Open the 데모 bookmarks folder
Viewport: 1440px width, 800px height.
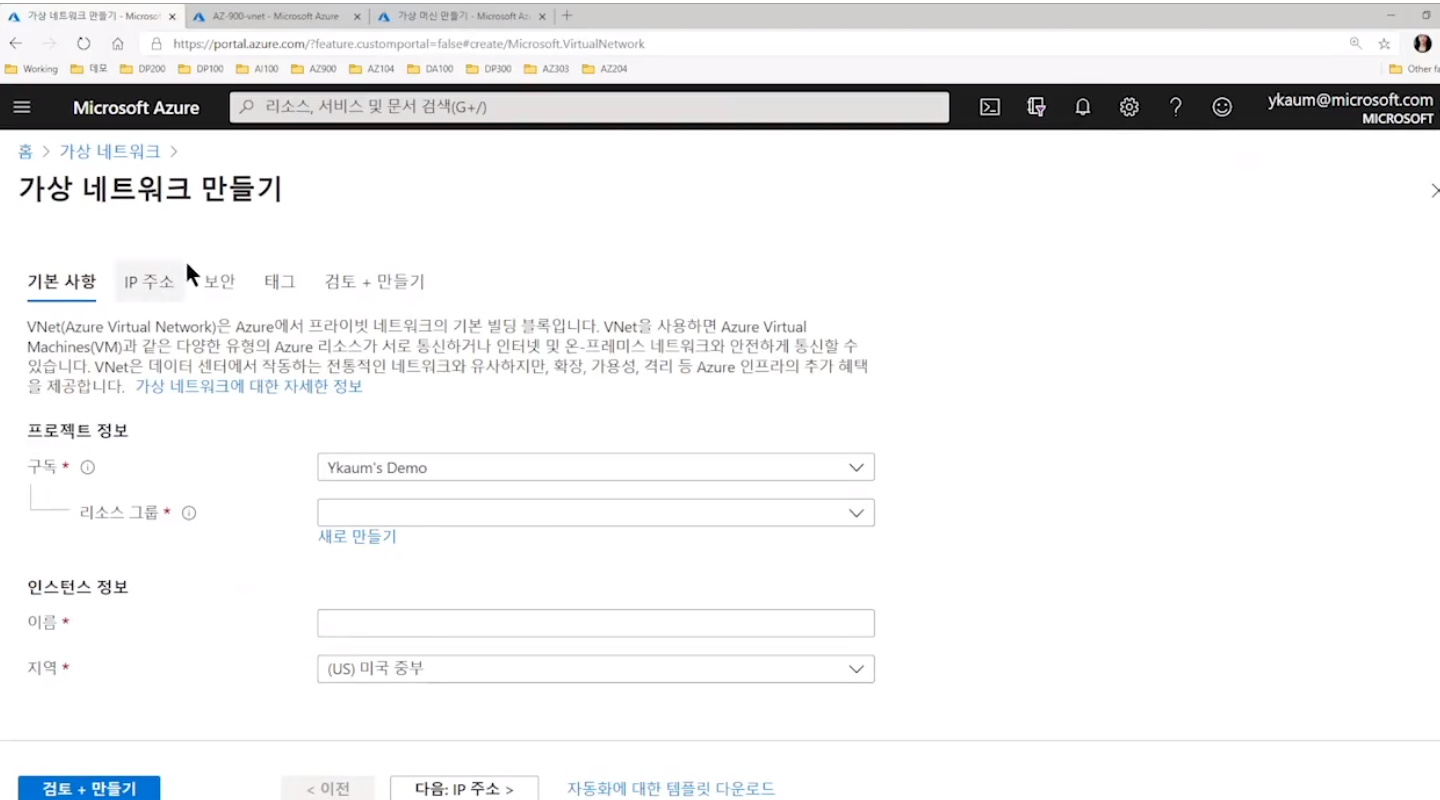pos(89,69)
